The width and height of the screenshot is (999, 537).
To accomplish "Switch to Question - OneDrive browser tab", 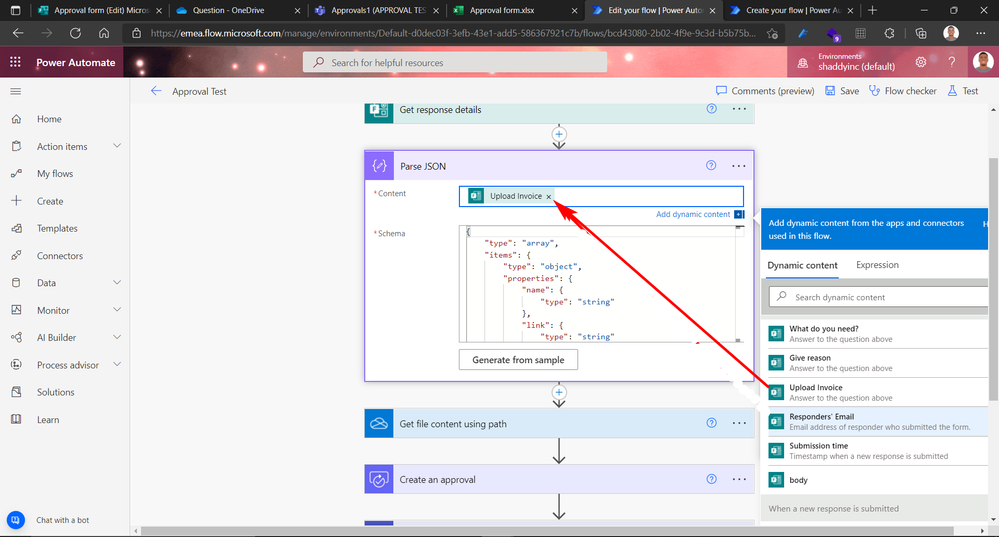I will click(x=237, y=10).
